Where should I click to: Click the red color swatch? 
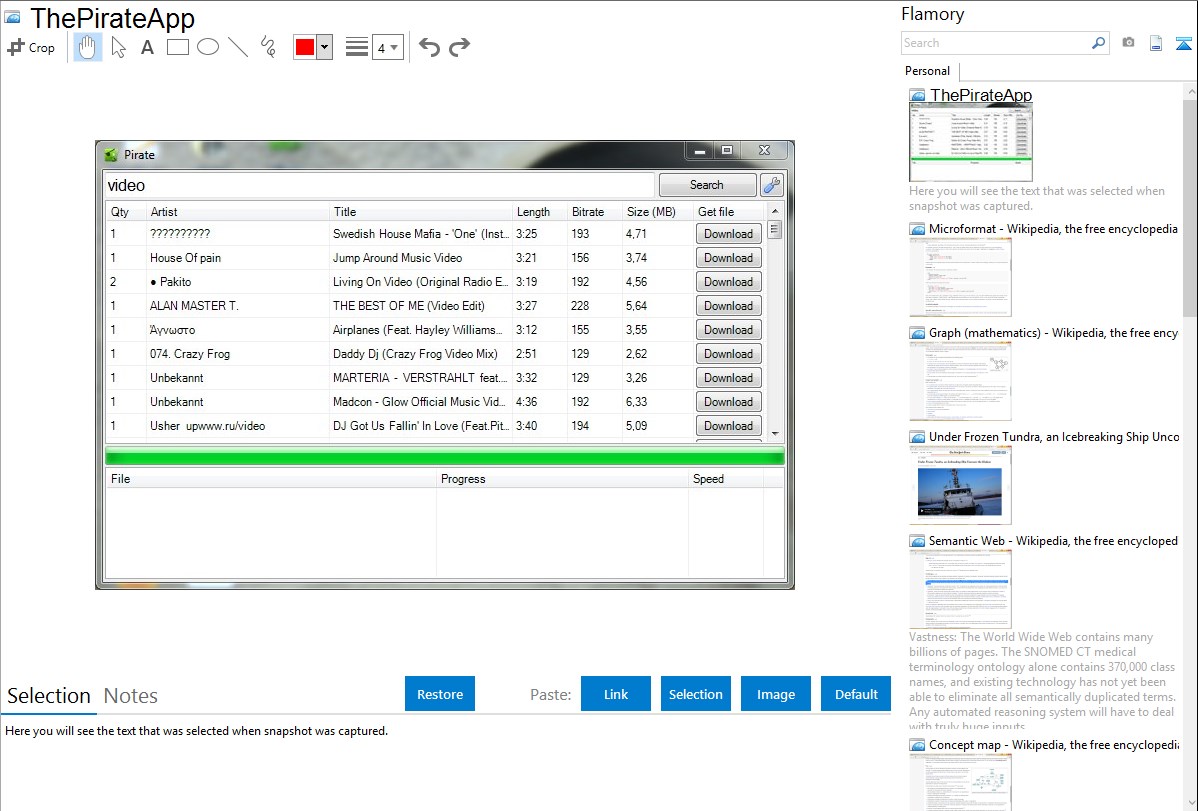point(304,47)
